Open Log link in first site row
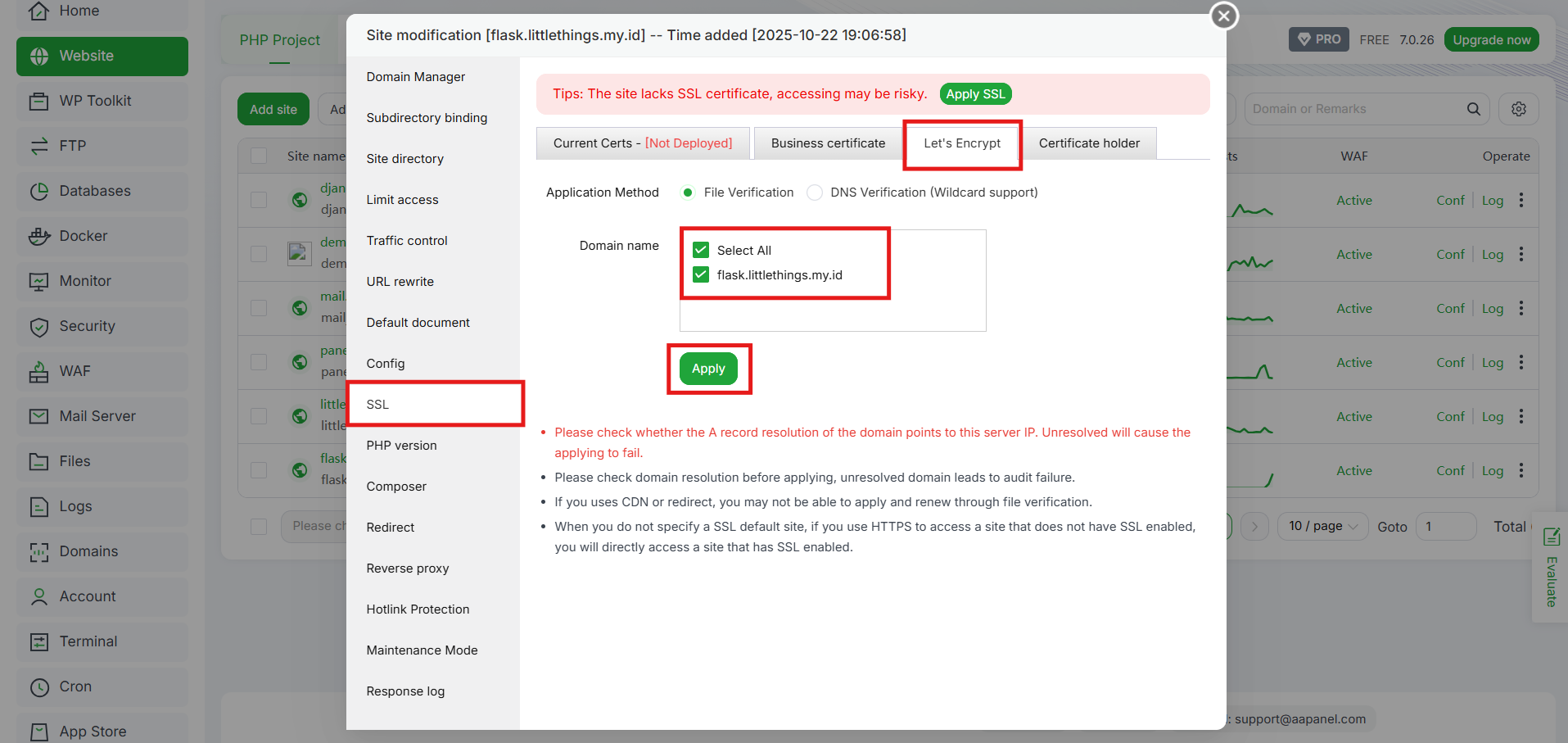Screen dimensions: 1568x743 coord(1493,200)
